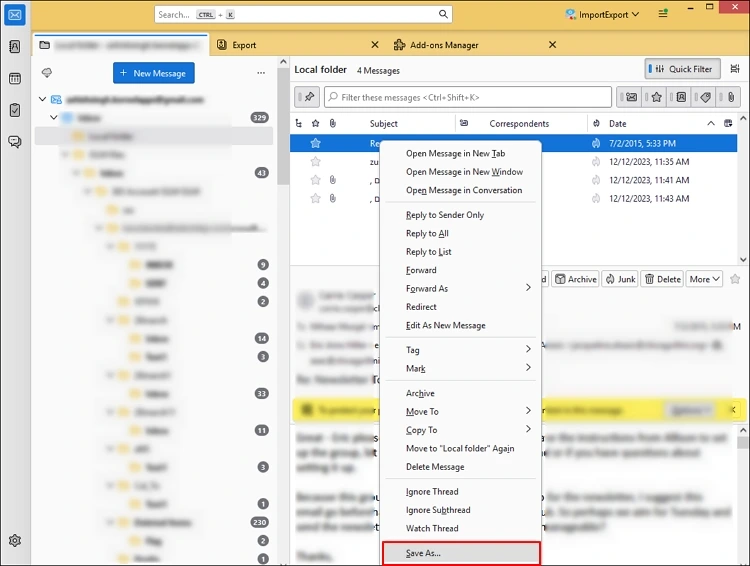The width and height of the screenshot is (750, 566).
Task: Toggle star on the selected 7/2/2015 message
Action: (x=315, y=143)
